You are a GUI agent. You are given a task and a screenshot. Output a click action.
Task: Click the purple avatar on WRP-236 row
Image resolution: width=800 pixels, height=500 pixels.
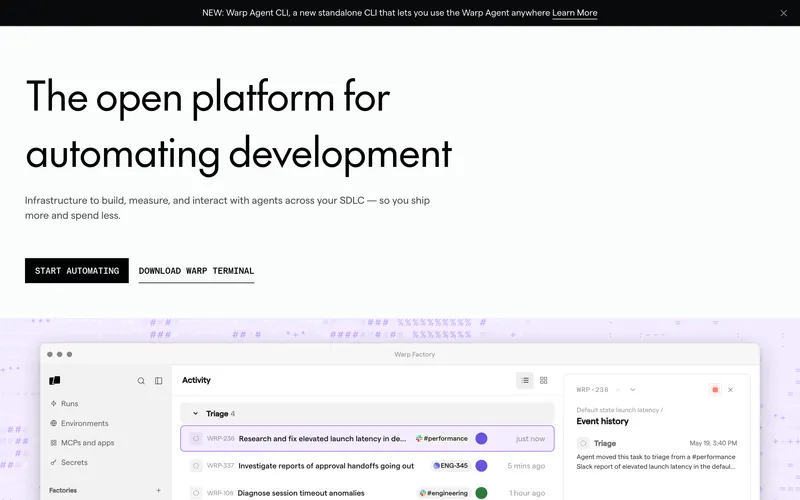(481, 439)
